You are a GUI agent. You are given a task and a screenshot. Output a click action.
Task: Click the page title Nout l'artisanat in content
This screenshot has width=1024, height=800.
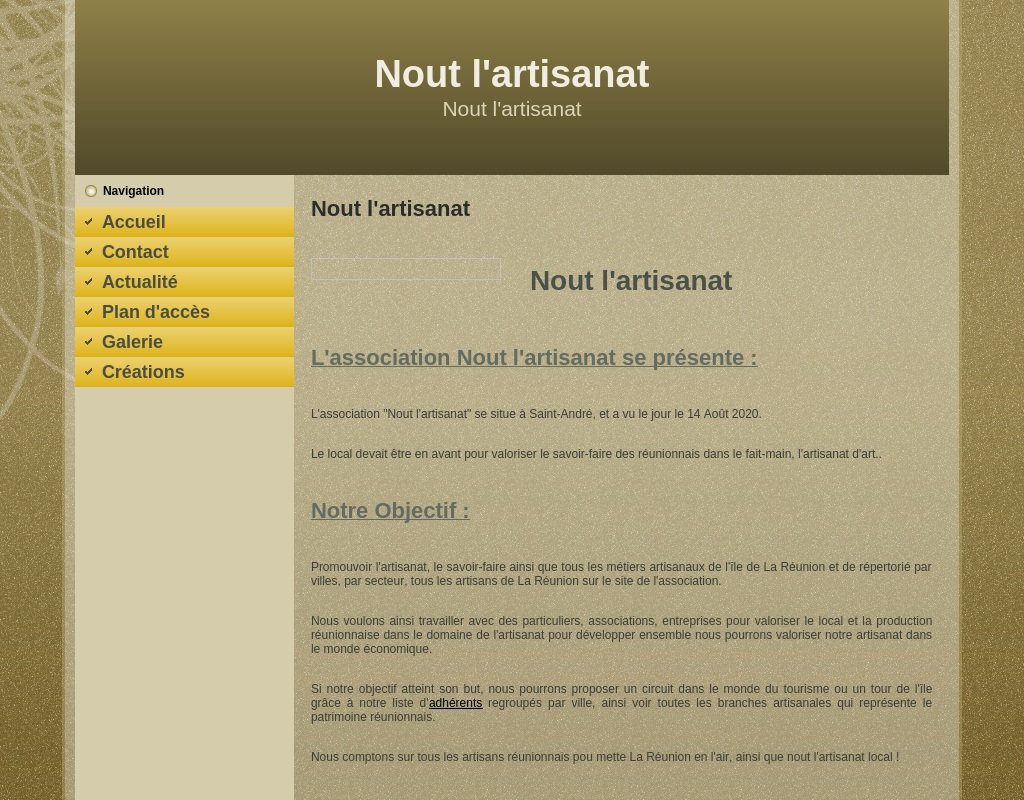coord(391,209)
